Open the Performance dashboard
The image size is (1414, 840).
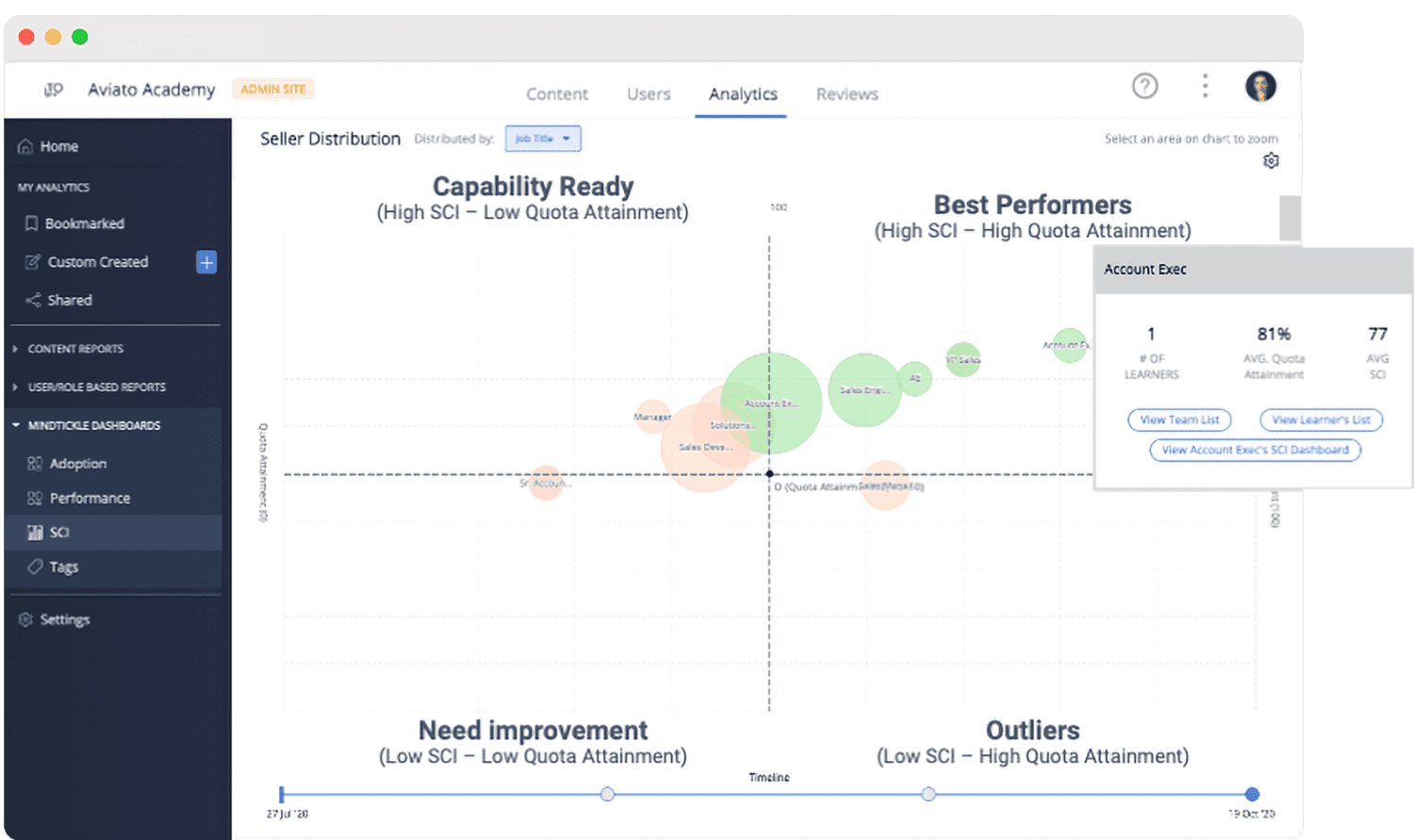(x=90, y=498)
